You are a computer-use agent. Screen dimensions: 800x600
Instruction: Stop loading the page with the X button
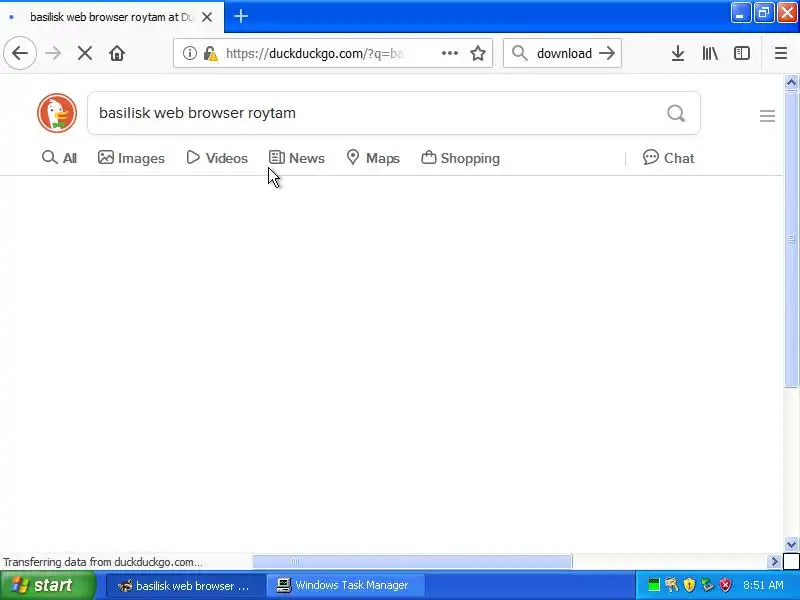85,53
